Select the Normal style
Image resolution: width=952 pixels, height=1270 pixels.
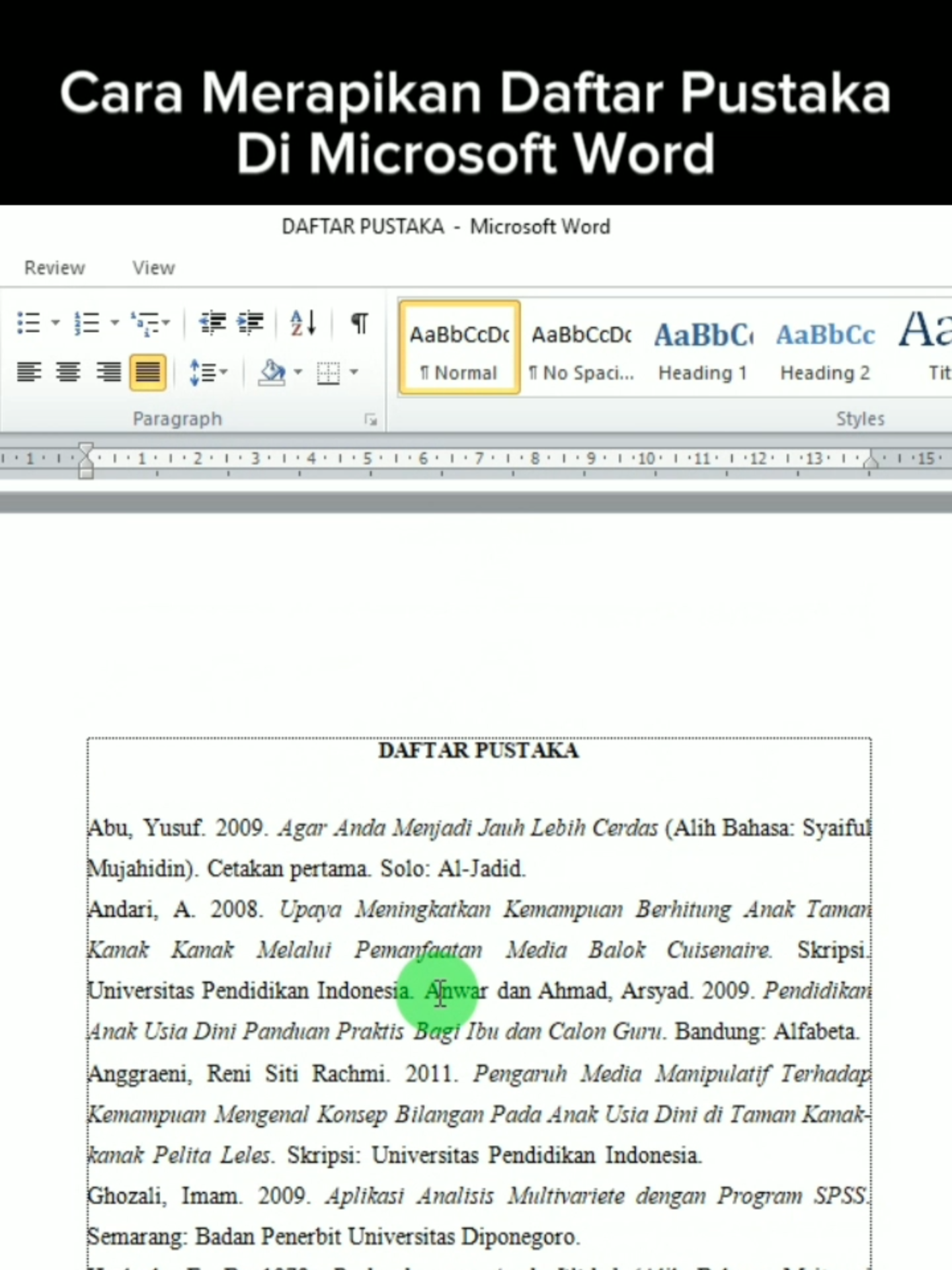click(459, 347)
